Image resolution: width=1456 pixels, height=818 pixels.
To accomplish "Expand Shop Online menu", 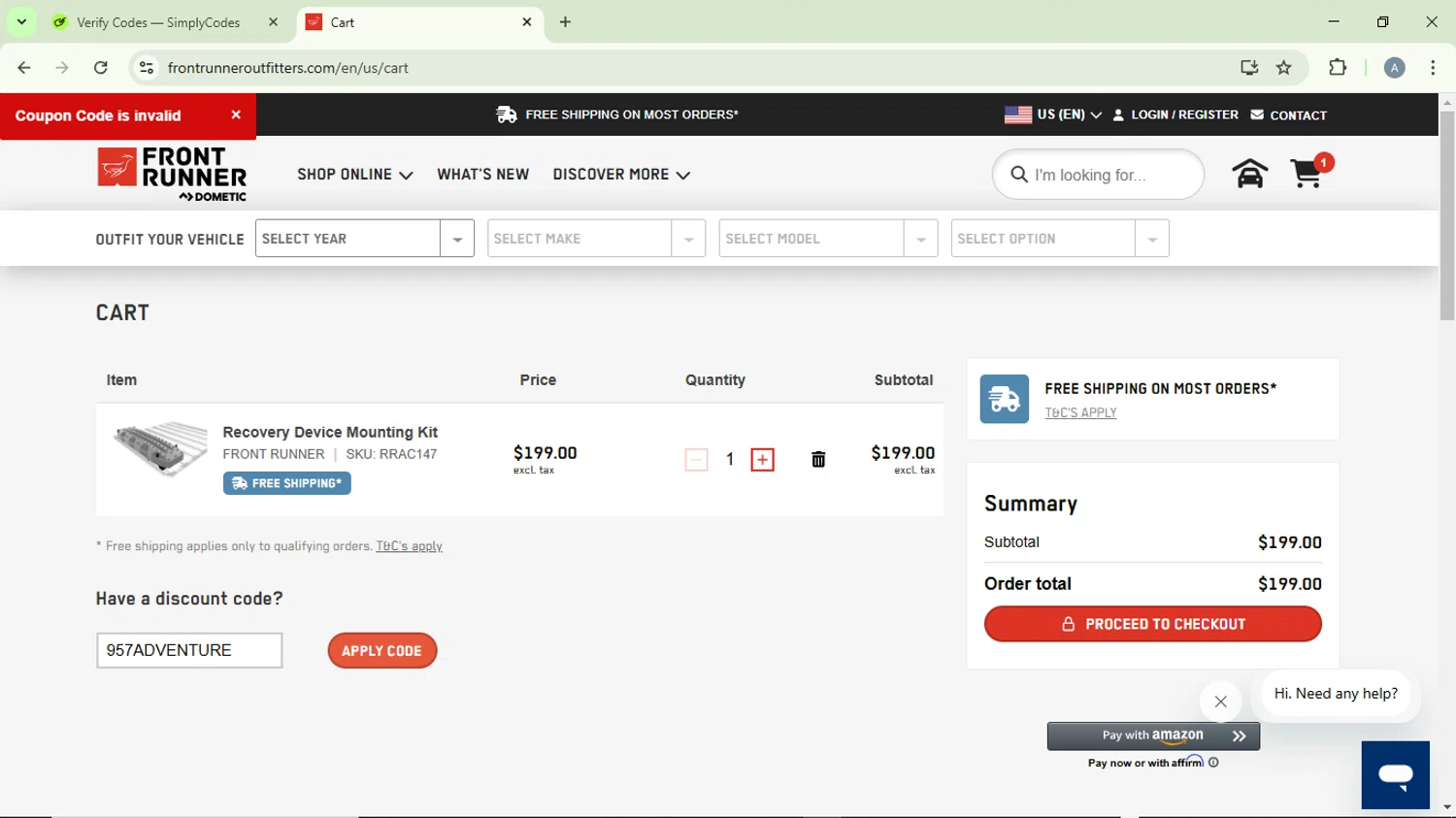I will pyautogui.click(x=355, y=175).
